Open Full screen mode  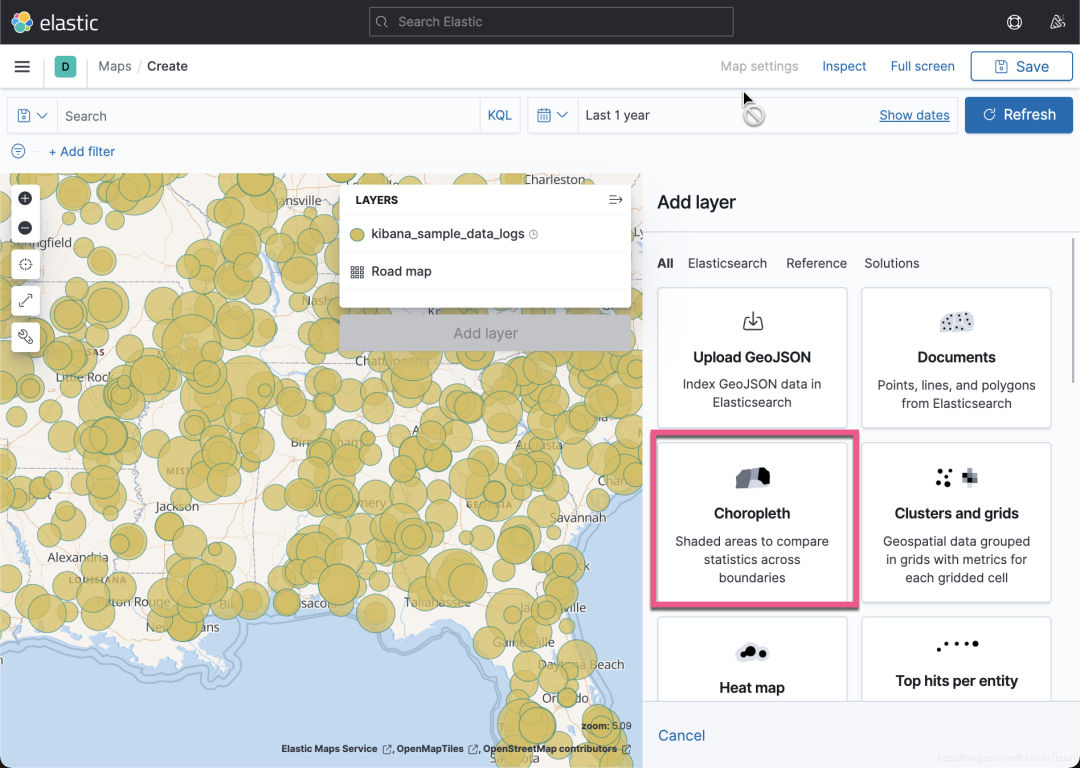click(x=922, y=66)
